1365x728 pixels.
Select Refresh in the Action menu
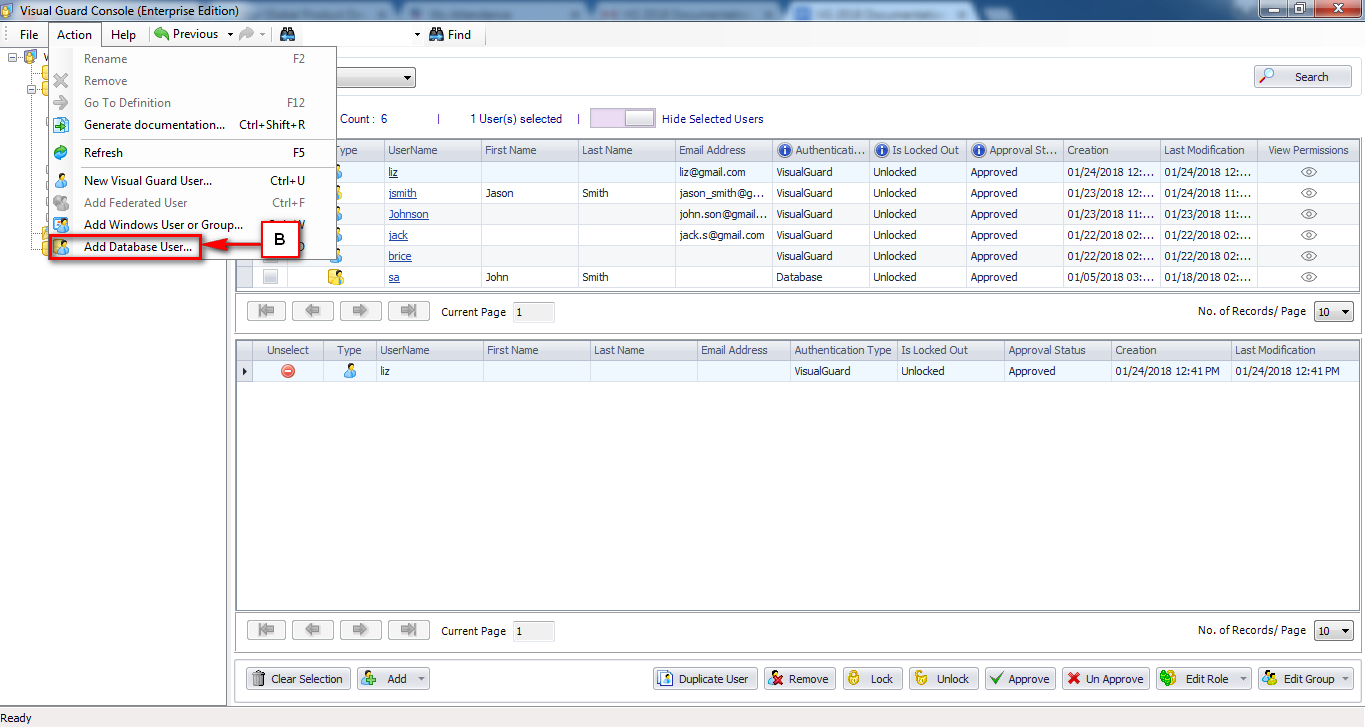coord(103,153)
